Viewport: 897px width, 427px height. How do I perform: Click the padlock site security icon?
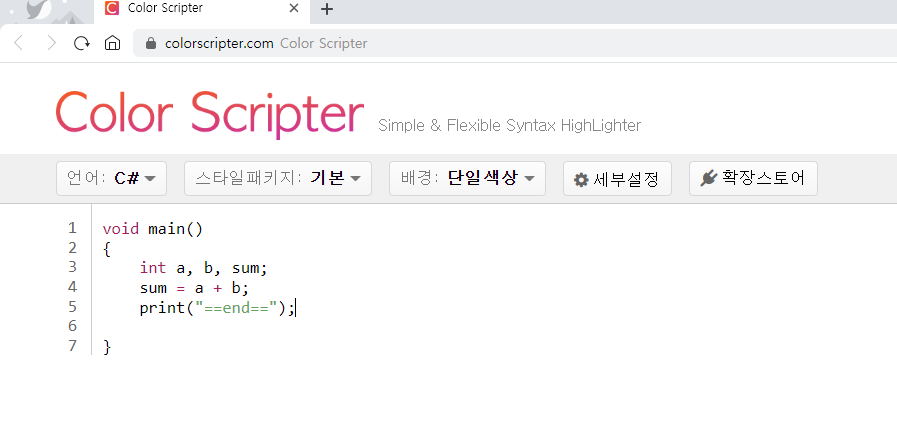pos(151,44)
